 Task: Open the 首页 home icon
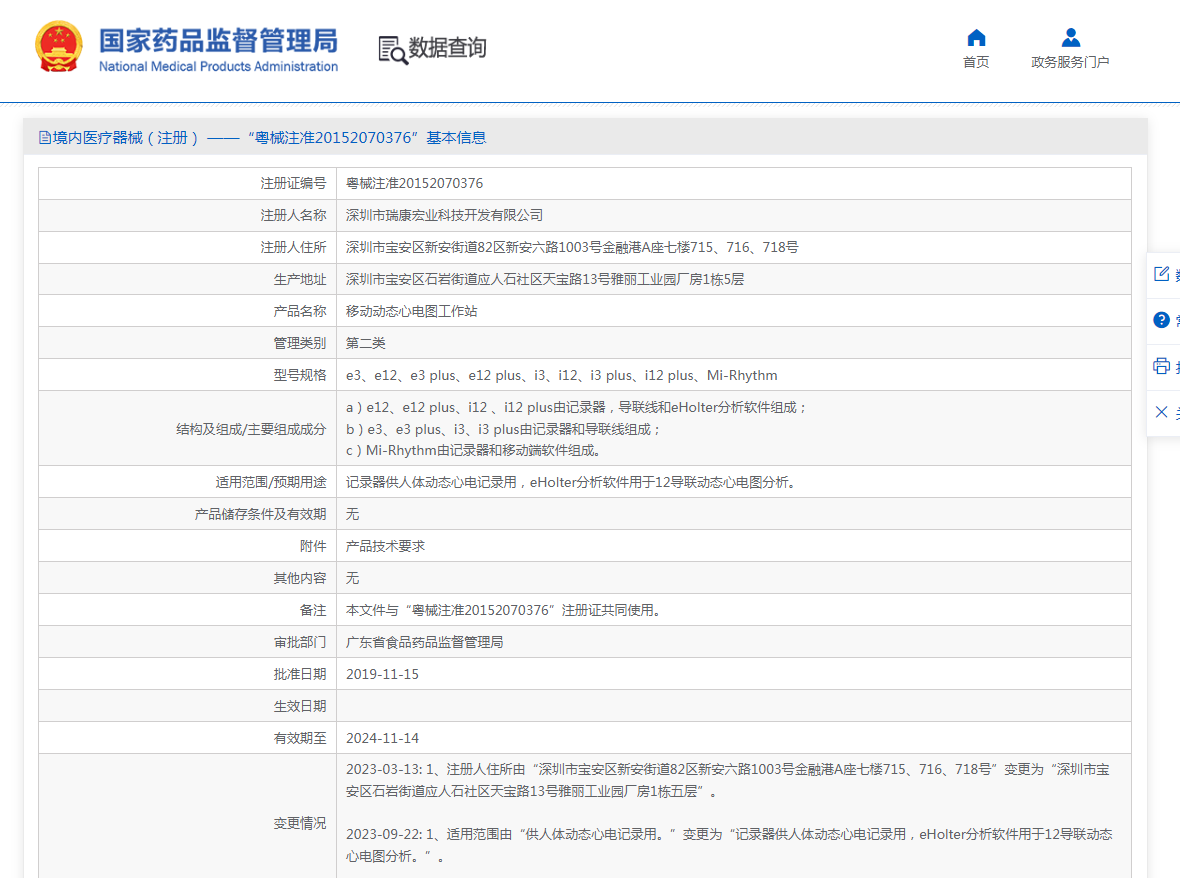coord(976,38)
